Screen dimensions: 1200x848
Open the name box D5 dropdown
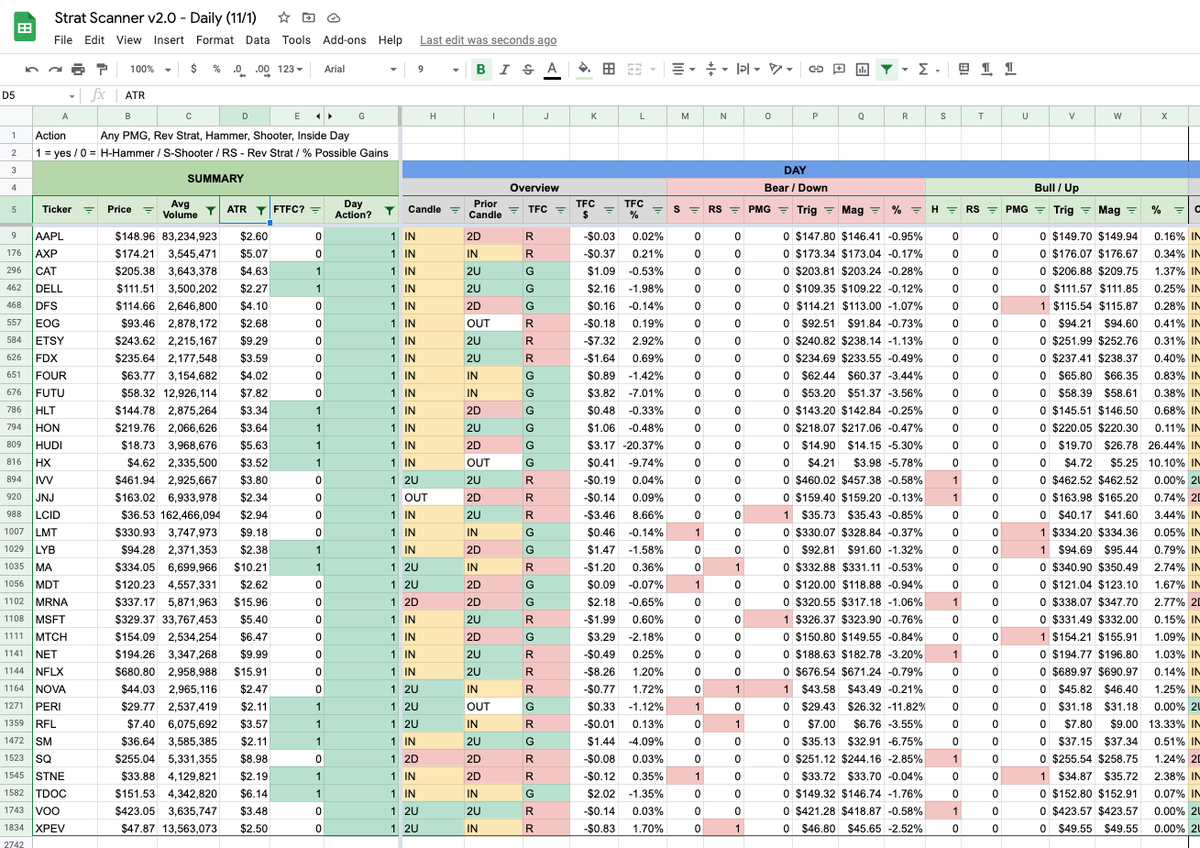pos(72,96)
